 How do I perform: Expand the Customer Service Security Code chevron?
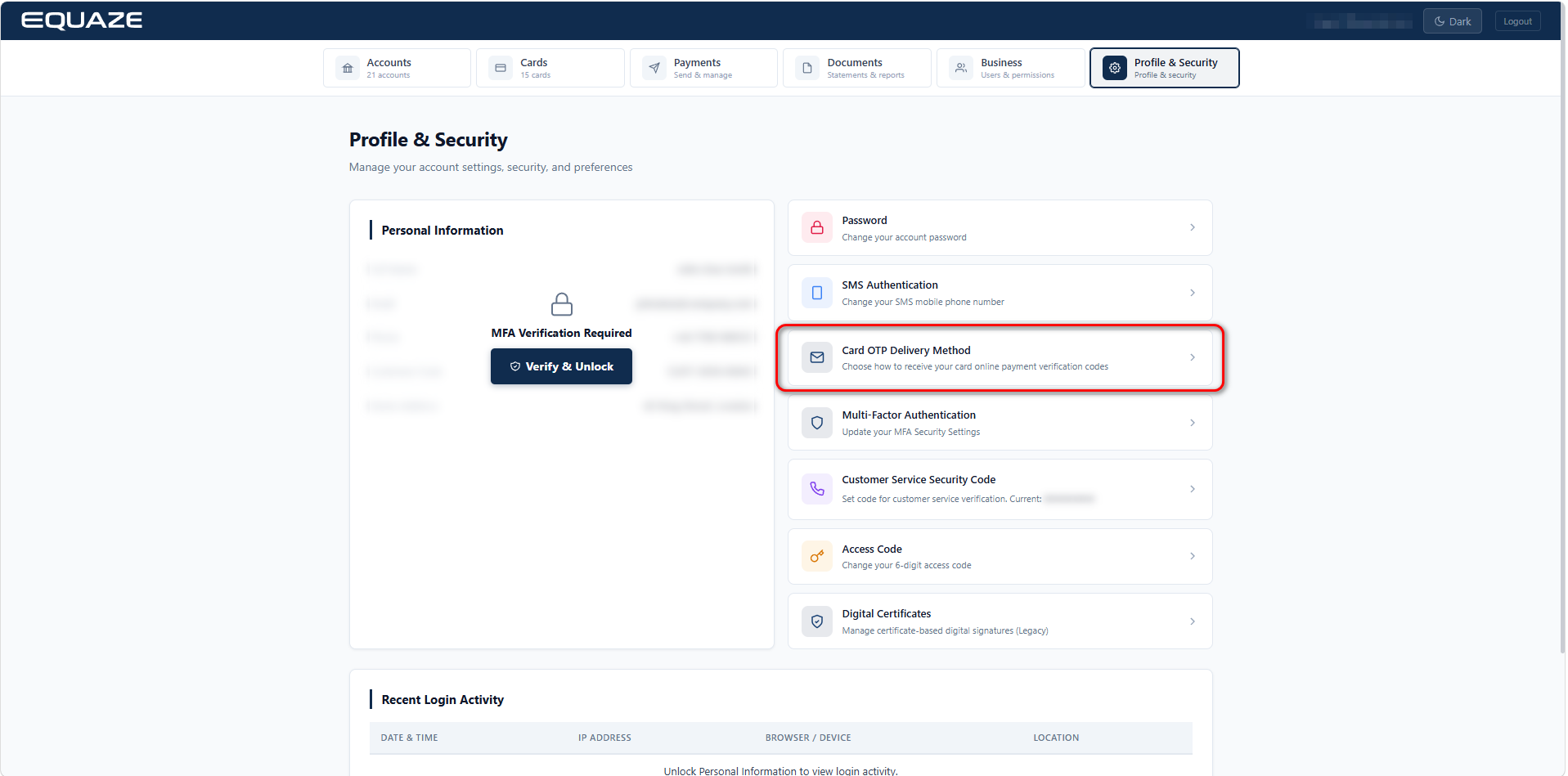pyautogui.click(x=1193, y=489)
